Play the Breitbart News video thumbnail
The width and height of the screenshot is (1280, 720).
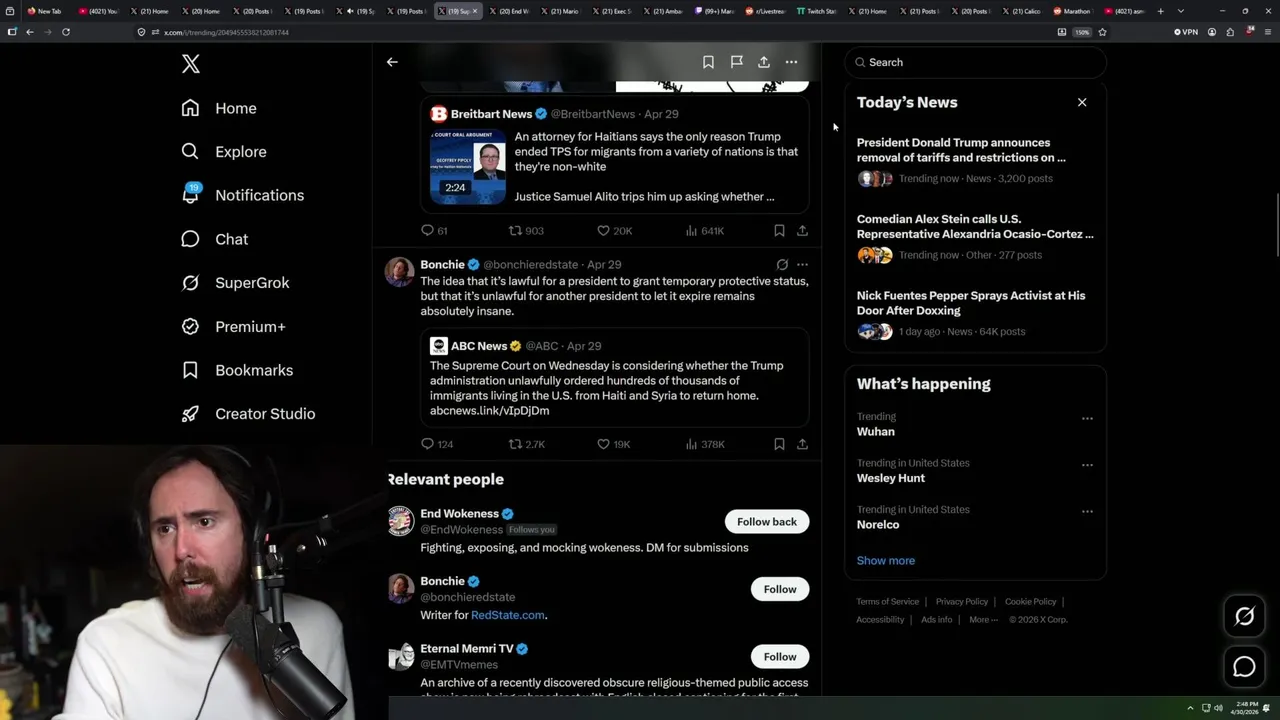[467, 167]
